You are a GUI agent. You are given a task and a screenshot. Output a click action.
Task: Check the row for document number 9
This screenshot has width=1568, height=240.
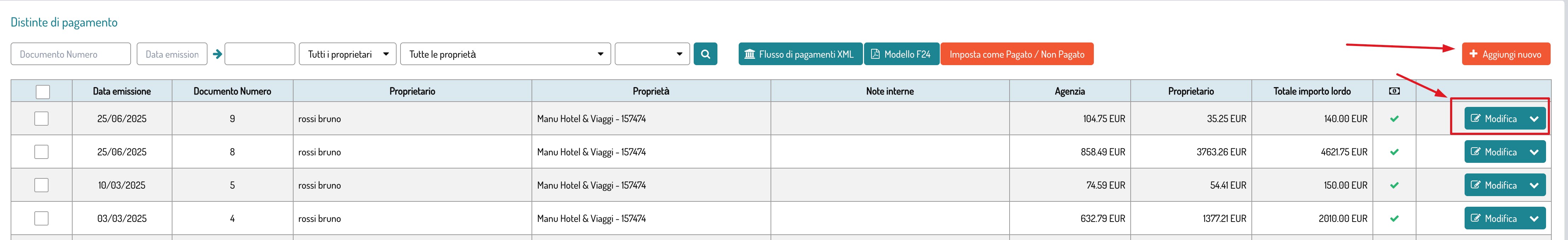(x=41, y=118)
